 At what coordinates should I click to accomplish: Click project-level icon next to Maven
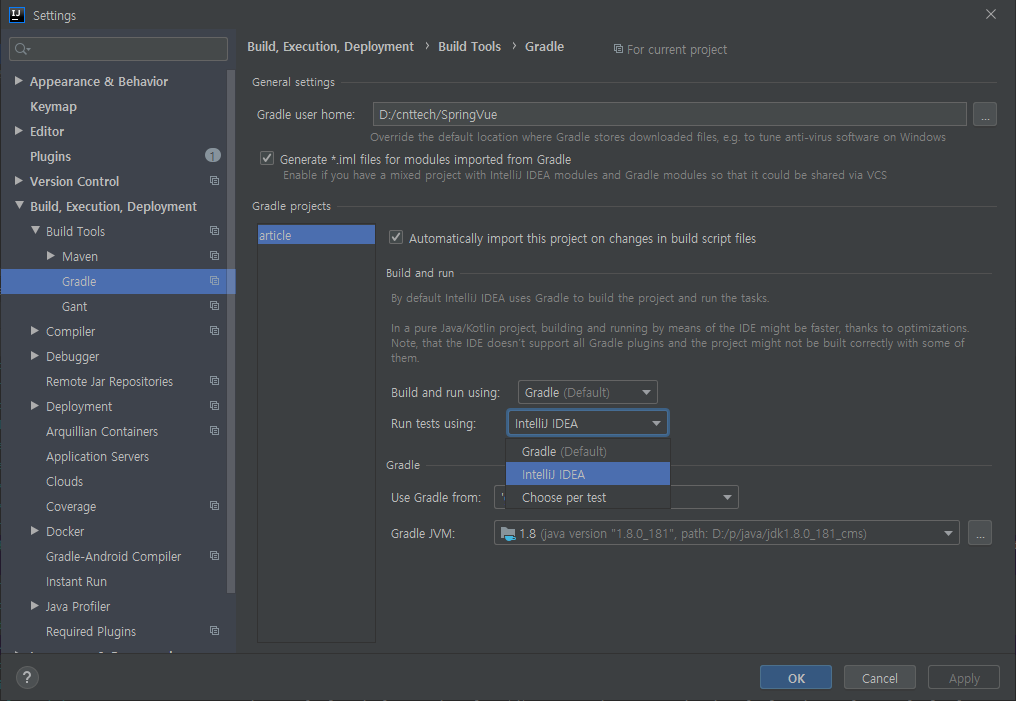pyautogui.click(x=214, y=256)
